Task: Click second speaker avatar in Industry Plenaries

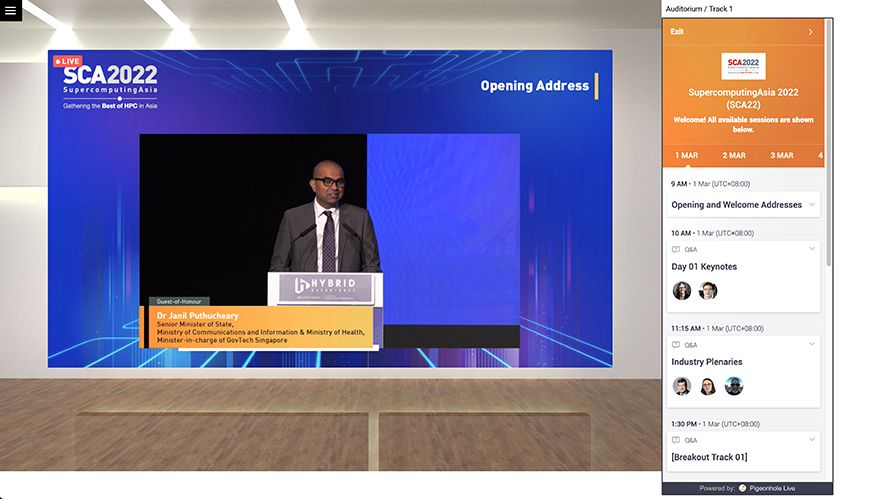Action: [708, 386]
